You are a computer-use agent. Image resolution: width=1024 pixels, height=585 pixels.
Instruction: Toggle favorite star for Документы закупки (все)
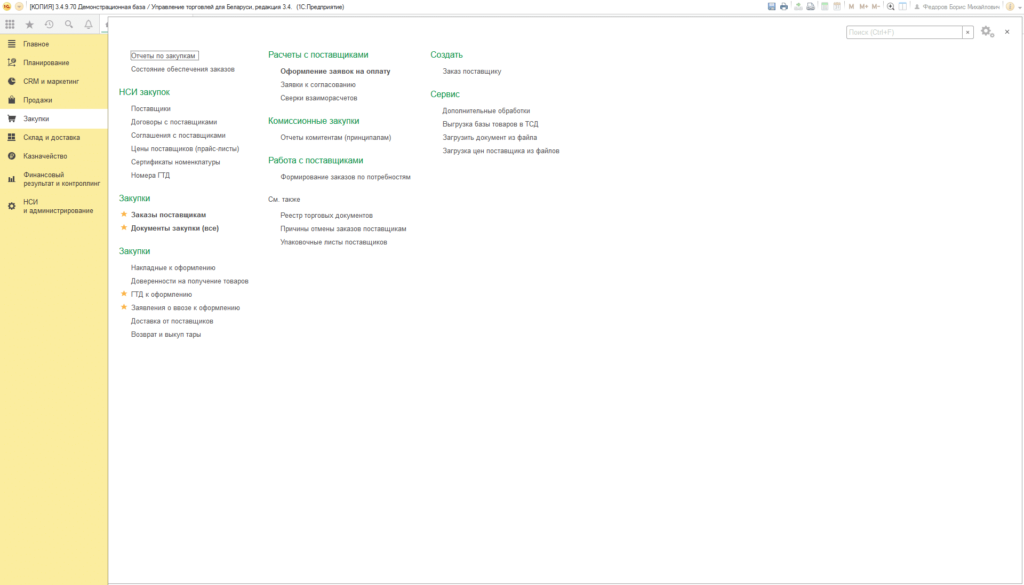pos(123,228)
